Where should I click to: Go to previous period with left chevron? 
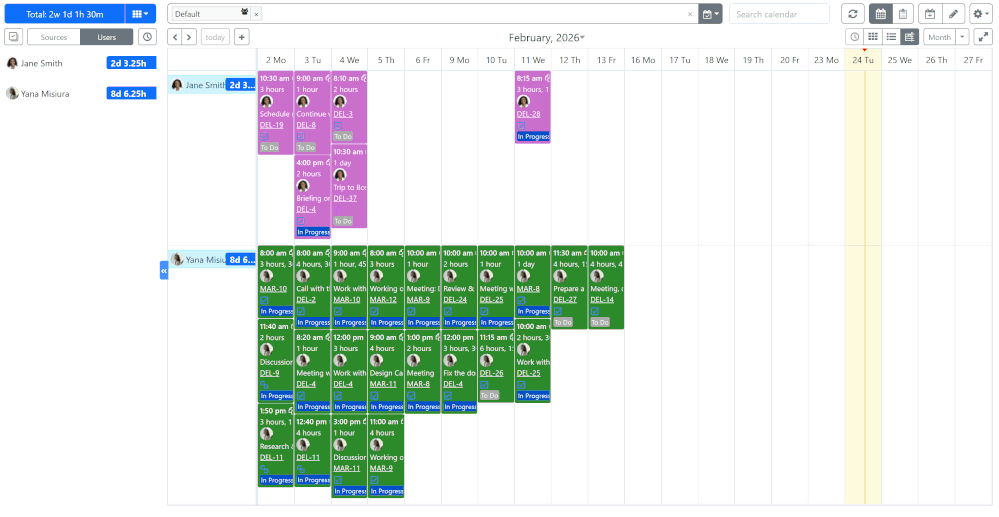[x=175, y=37]
